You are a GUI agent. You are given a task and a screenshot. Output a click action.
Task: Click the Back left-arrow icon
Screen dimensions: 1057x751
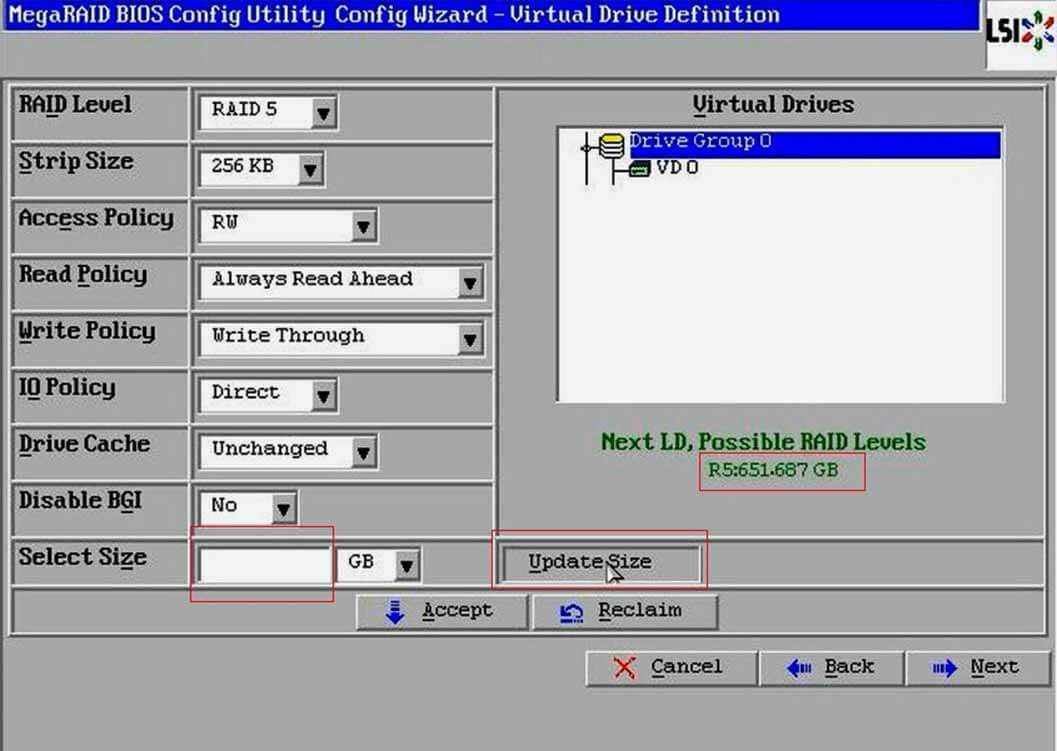[797, 668]
